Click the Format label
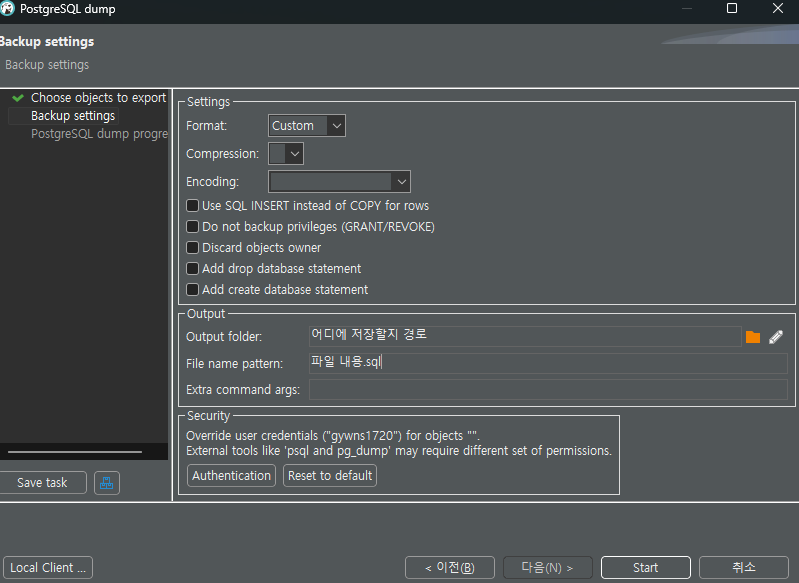The image size is (799, 583). [x=206, y=125]
